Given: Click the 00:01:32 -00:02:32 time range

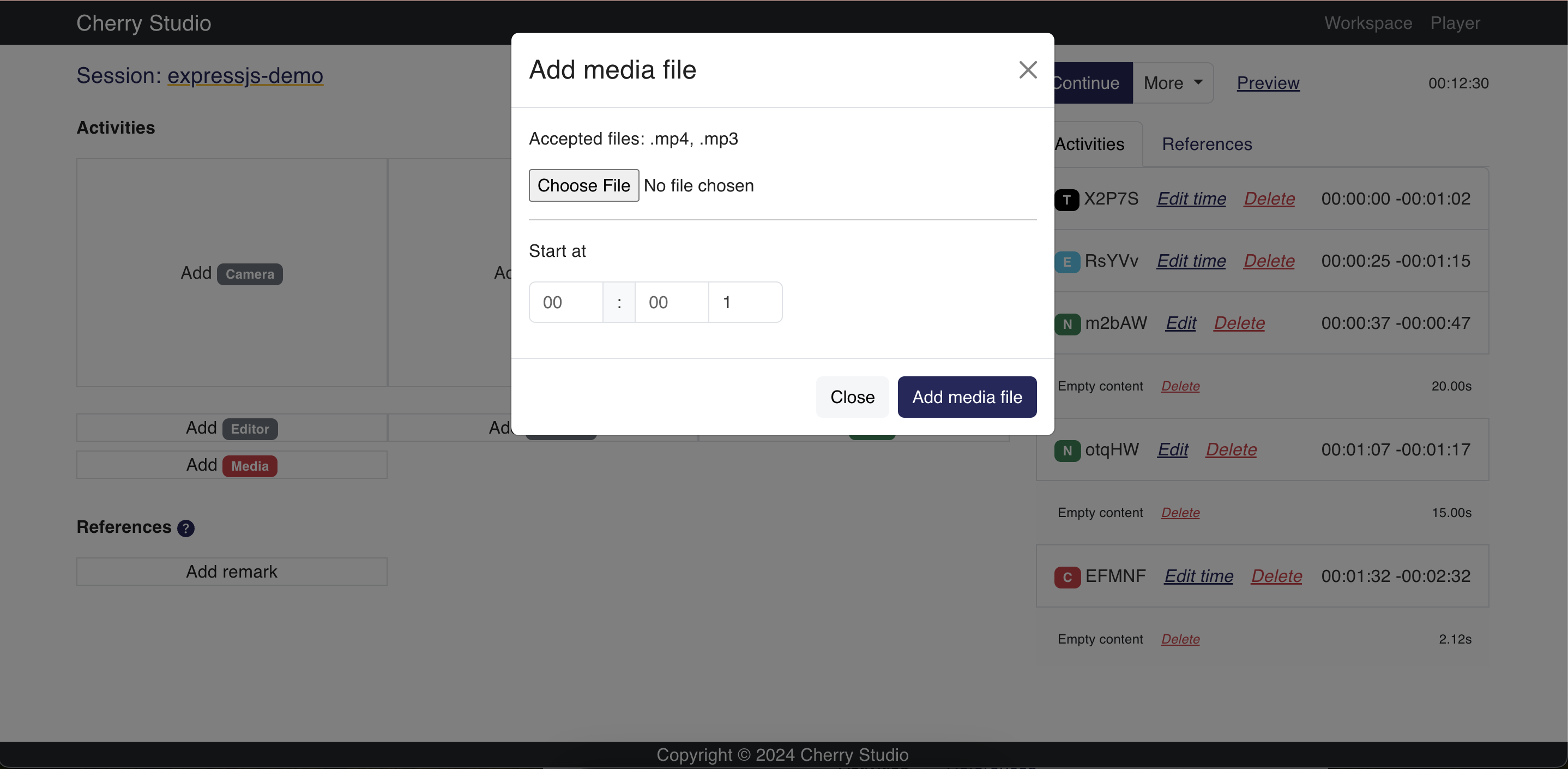Looking at the screenshot, I should pyautogui.click(x=1396, y=576).
